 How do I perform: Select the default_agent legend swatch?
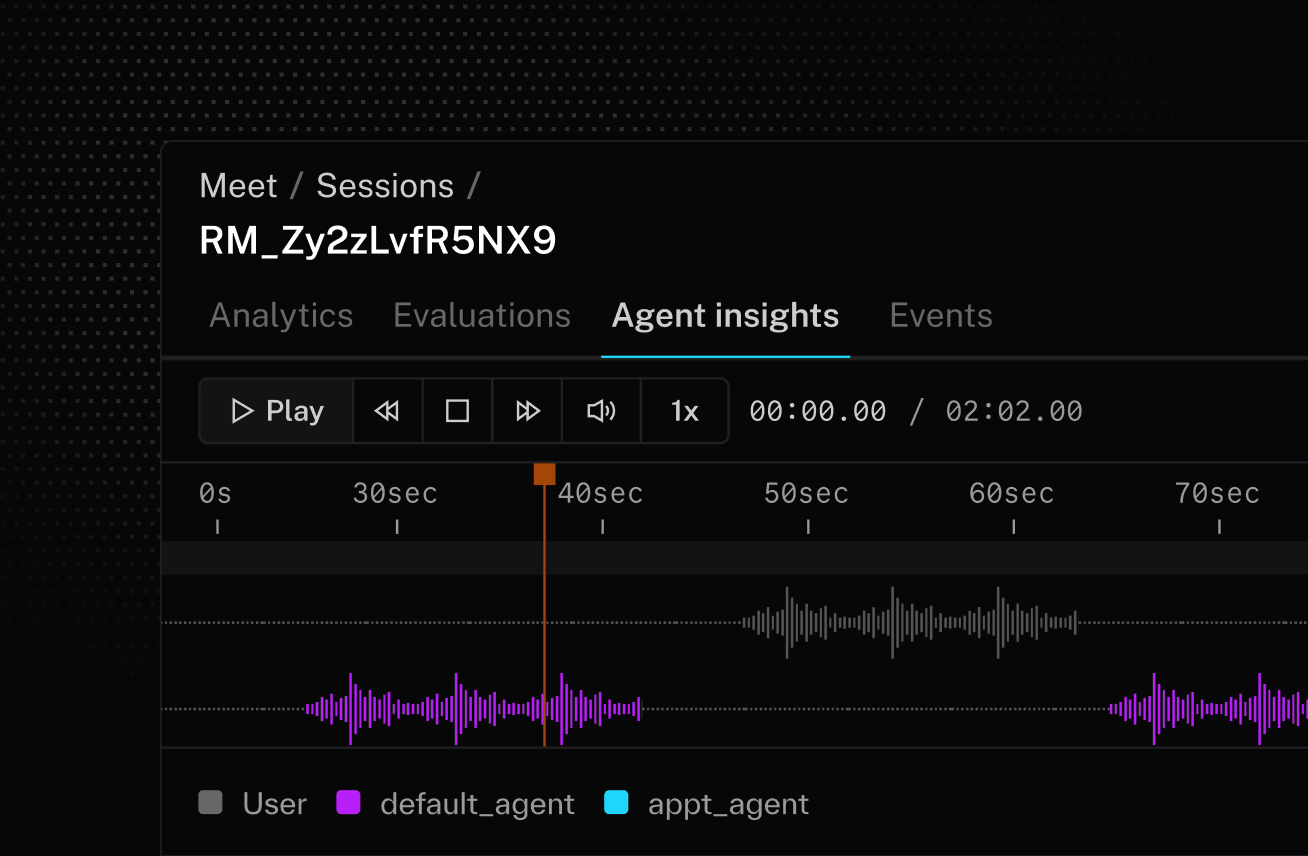point(349,803)
